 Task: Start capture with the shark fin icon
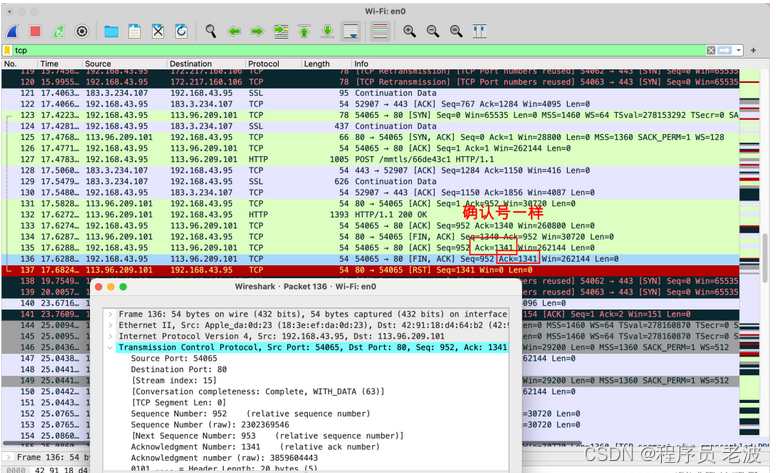(12, 32)
